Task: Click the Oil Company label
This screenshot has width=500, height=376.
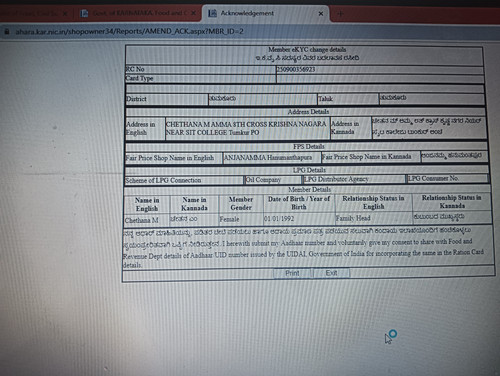Action: click(263, 180)
